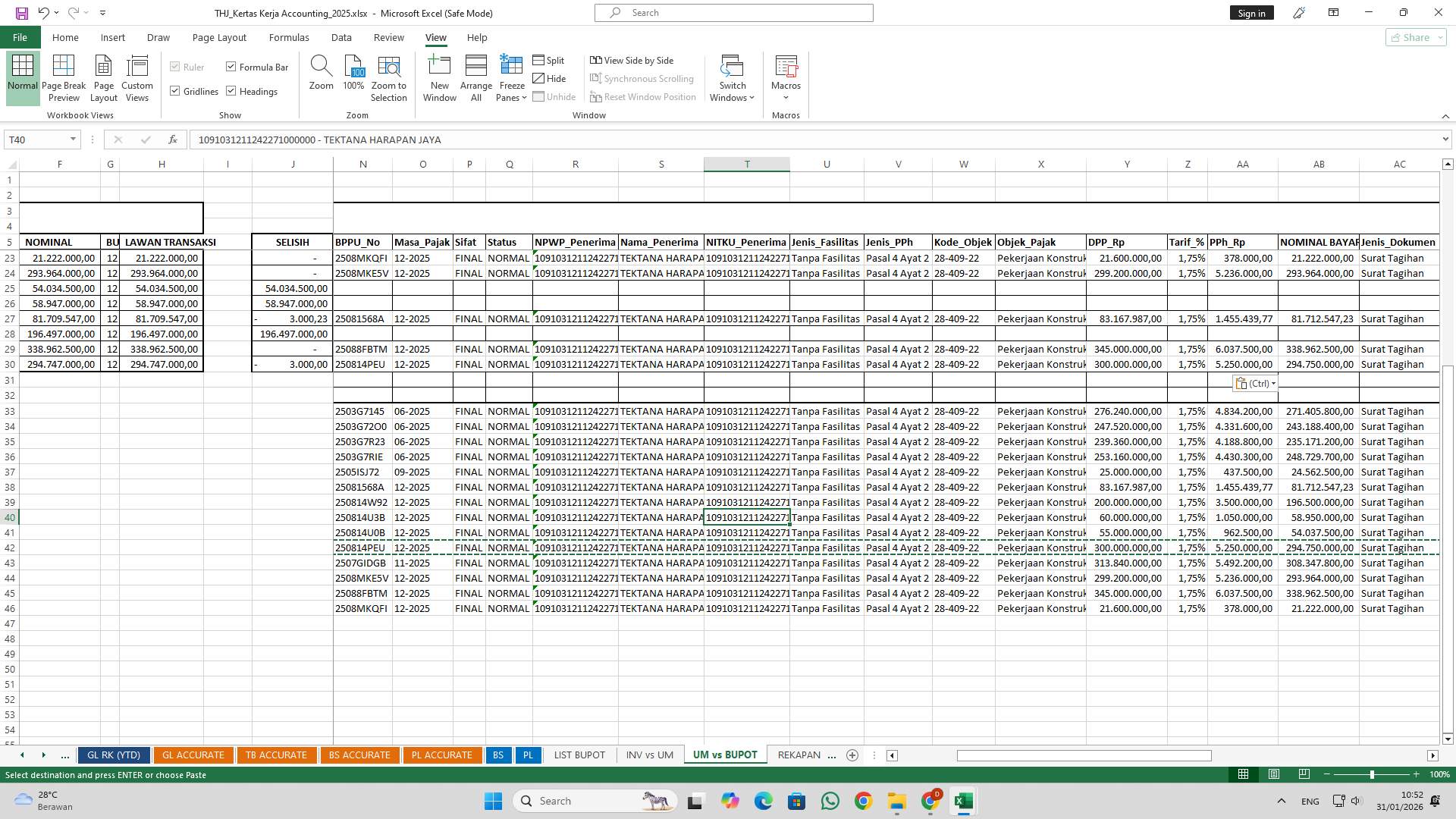Image resolution: width=1456 pixels, height=819 pixels.
Task: Open WhatsApp from the taskbar
Action: click(x=830, y=801)
